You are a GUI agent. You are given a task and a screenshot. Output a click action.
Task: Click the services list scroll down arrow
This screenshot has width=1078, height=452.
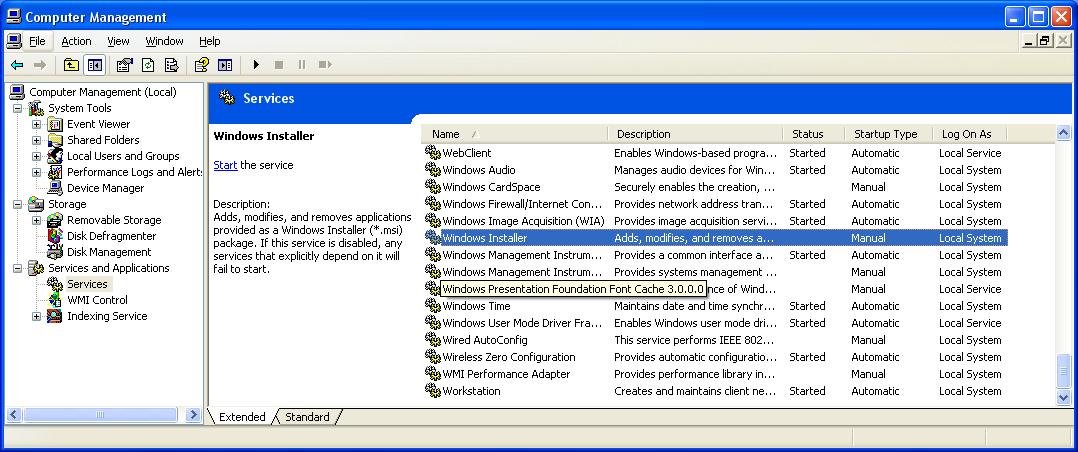point(1063,397)
